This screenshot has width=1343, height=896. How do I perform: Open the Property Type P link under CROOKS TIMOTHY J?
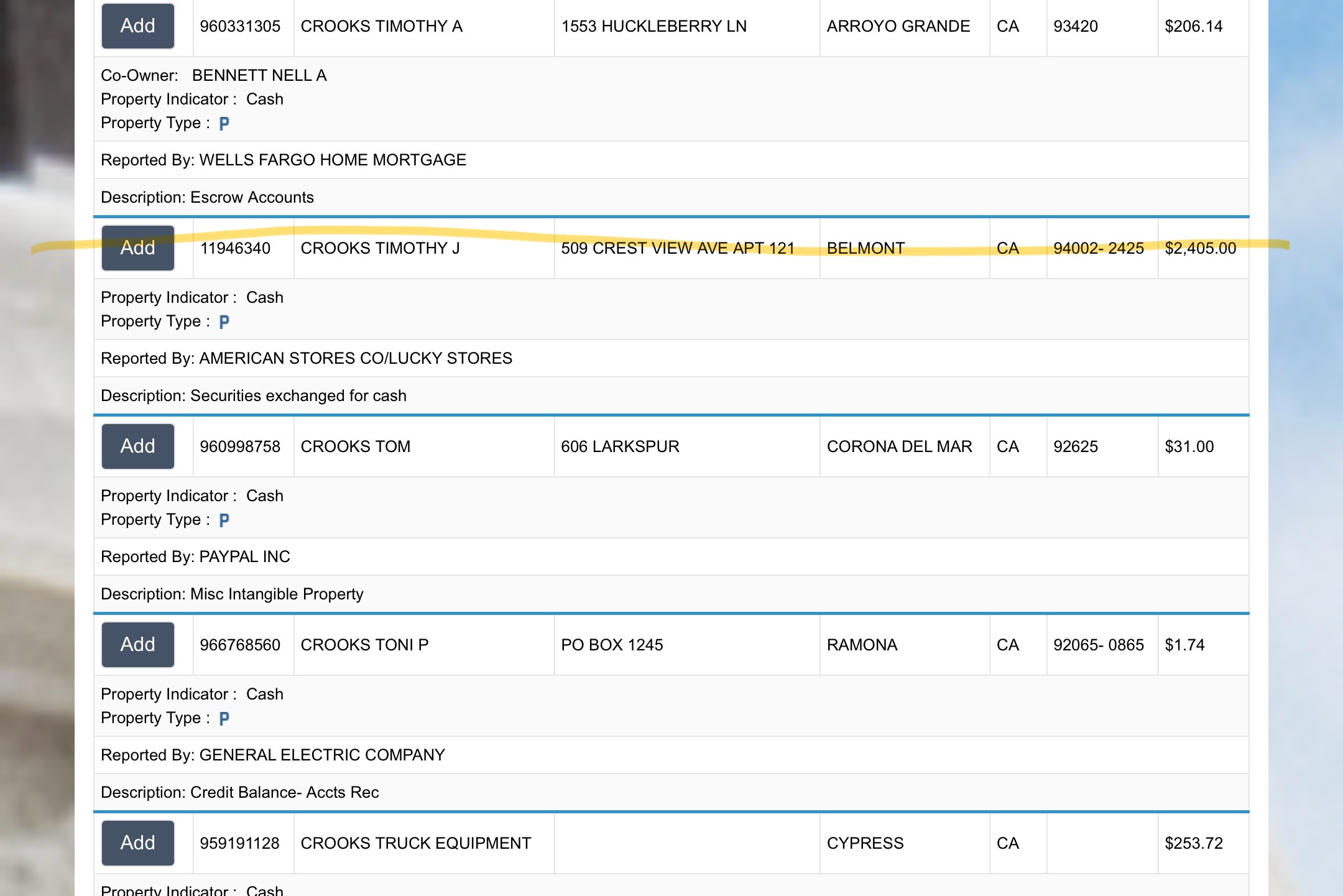(x=224, y=322)
